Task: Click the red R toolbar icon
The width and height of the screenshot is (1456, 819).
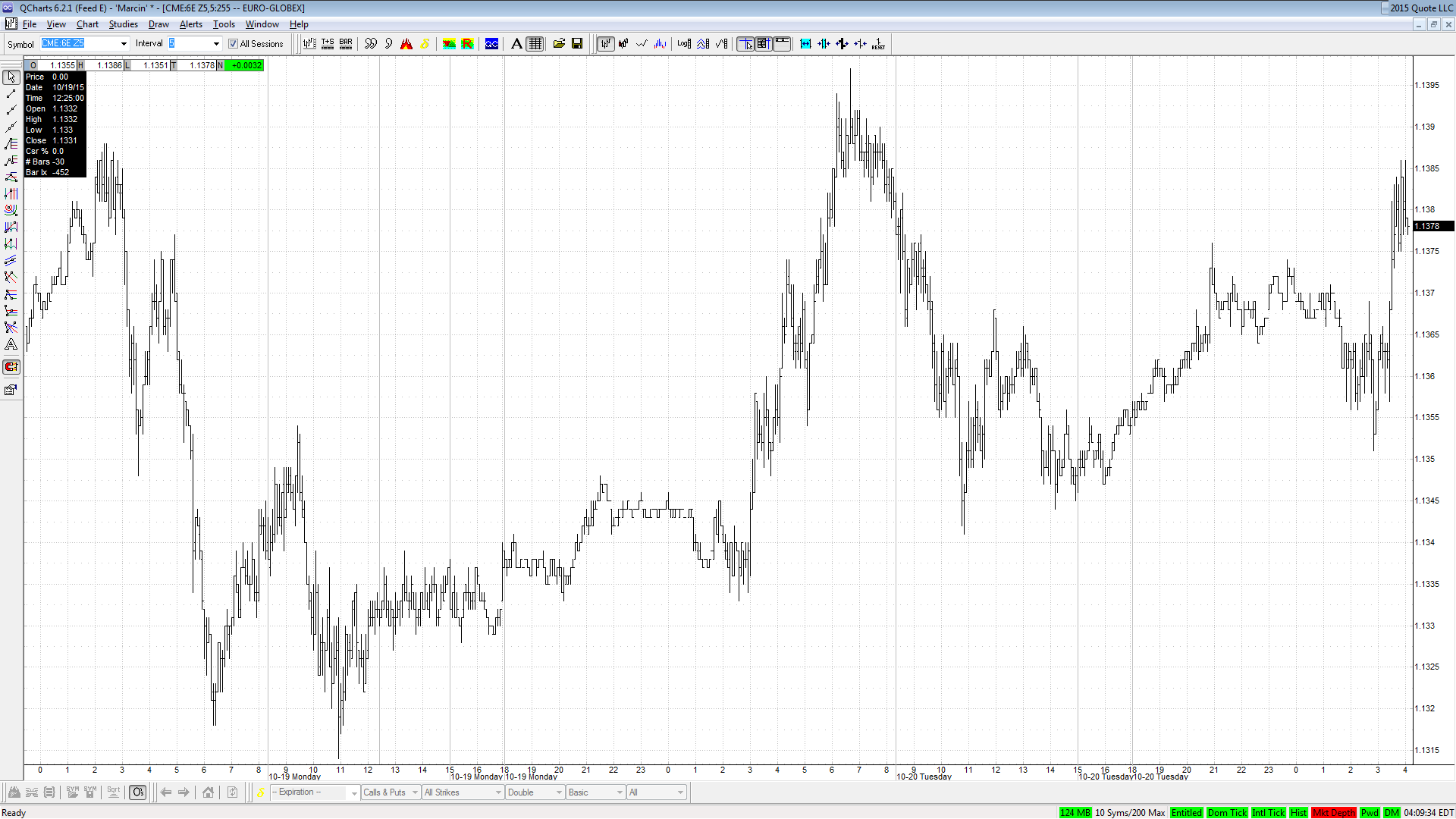Action: pyautogui.click(x=467, y=44)
